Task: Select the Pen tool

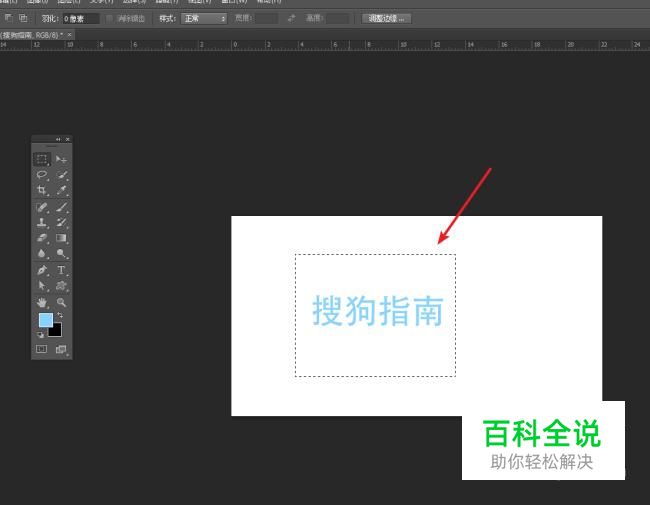Action: click(x=42, y=270)
